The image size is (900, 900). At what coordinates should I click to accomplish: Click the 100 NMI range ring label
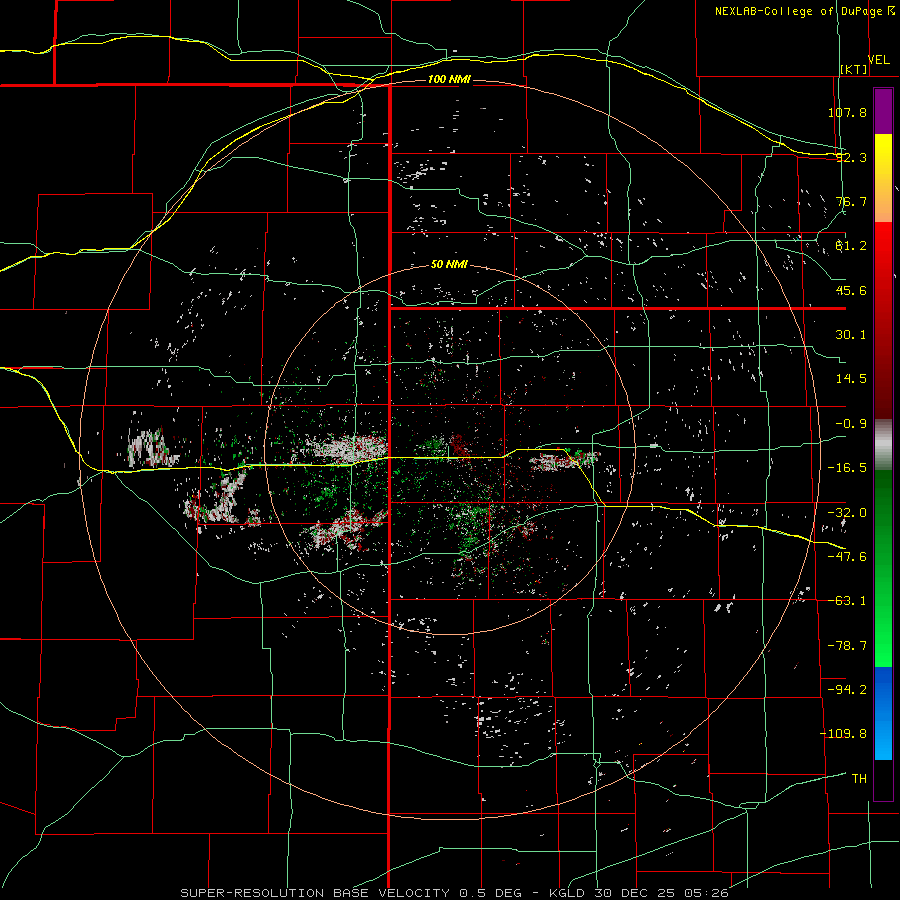click(x=449, y=79)
